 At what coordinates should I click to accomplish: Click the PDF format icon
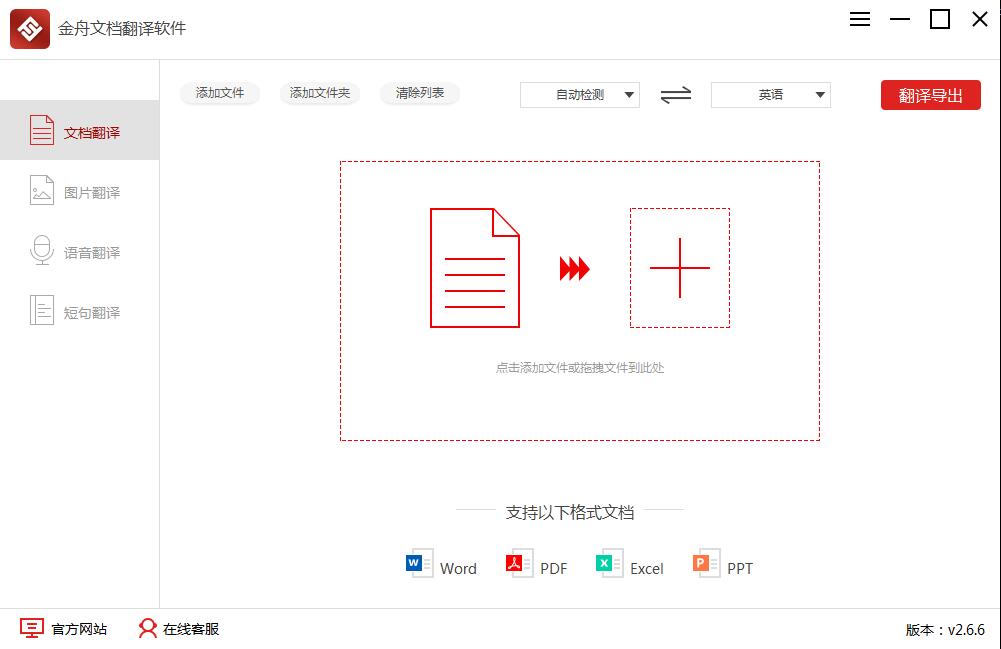[x=516, y=562]
